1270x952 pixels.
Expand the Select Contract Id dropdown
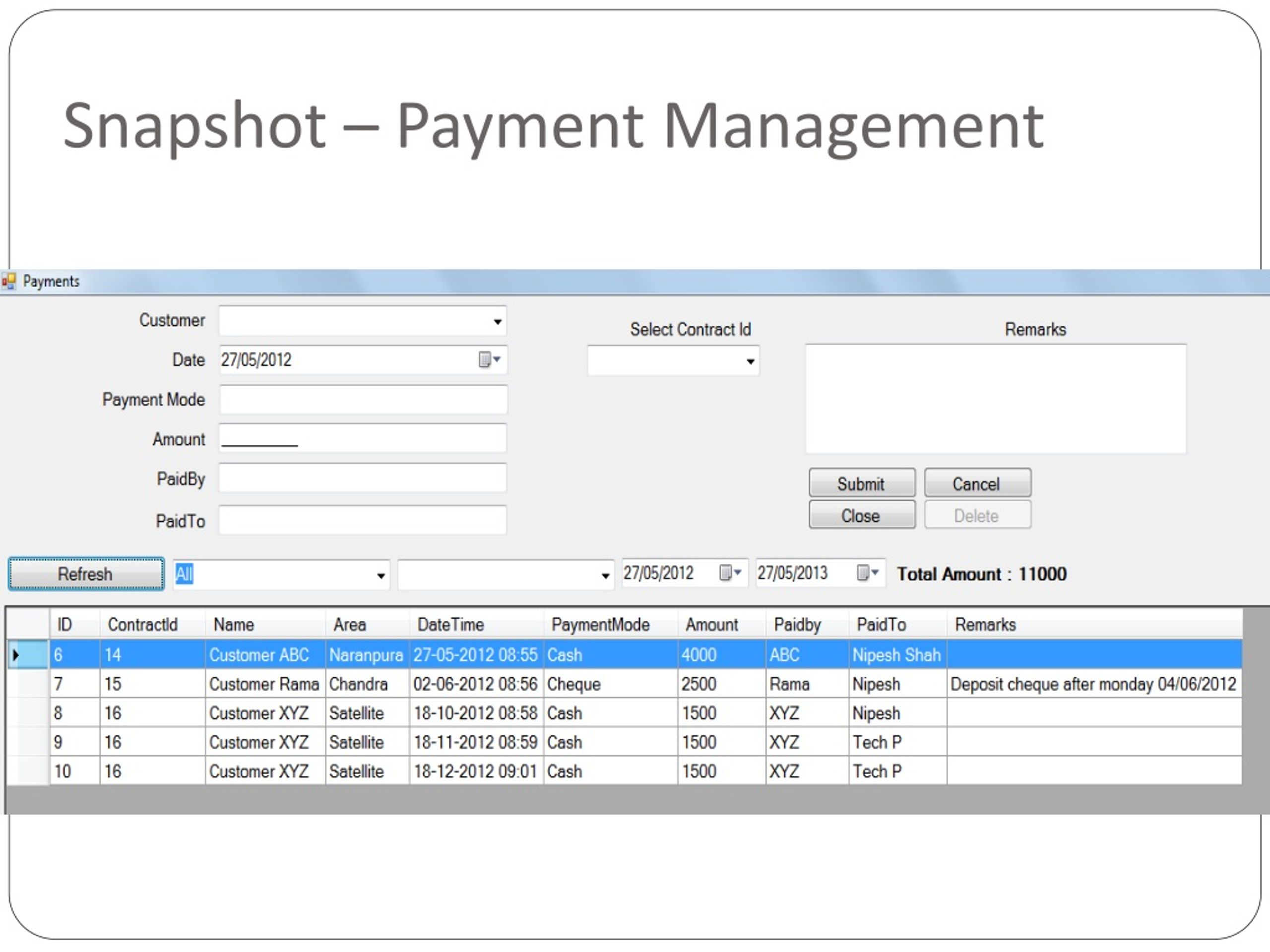[750, 361]
